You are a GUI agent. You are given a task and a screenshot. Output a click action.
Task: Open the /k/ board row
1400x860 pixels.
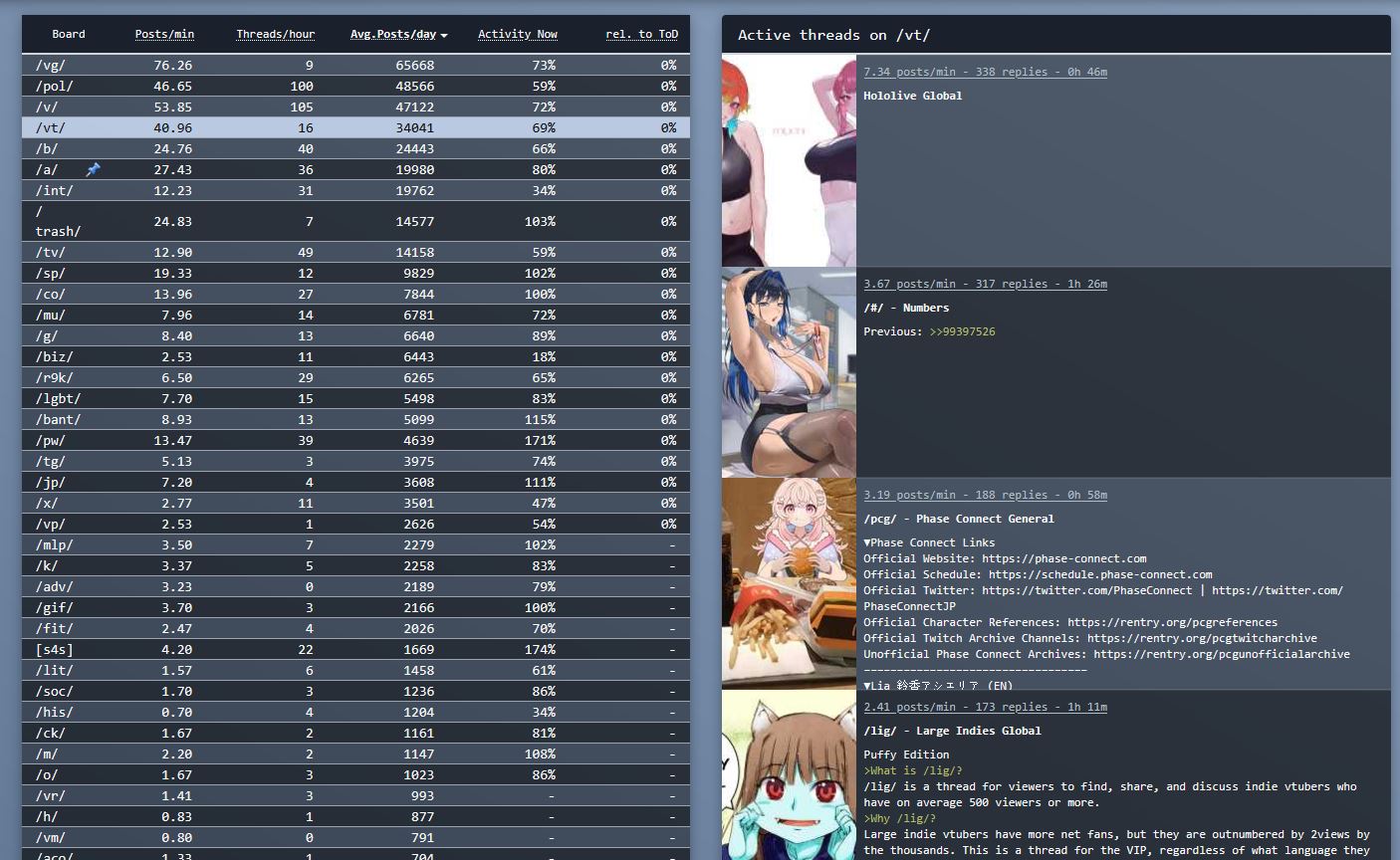(x=355, y=565)
